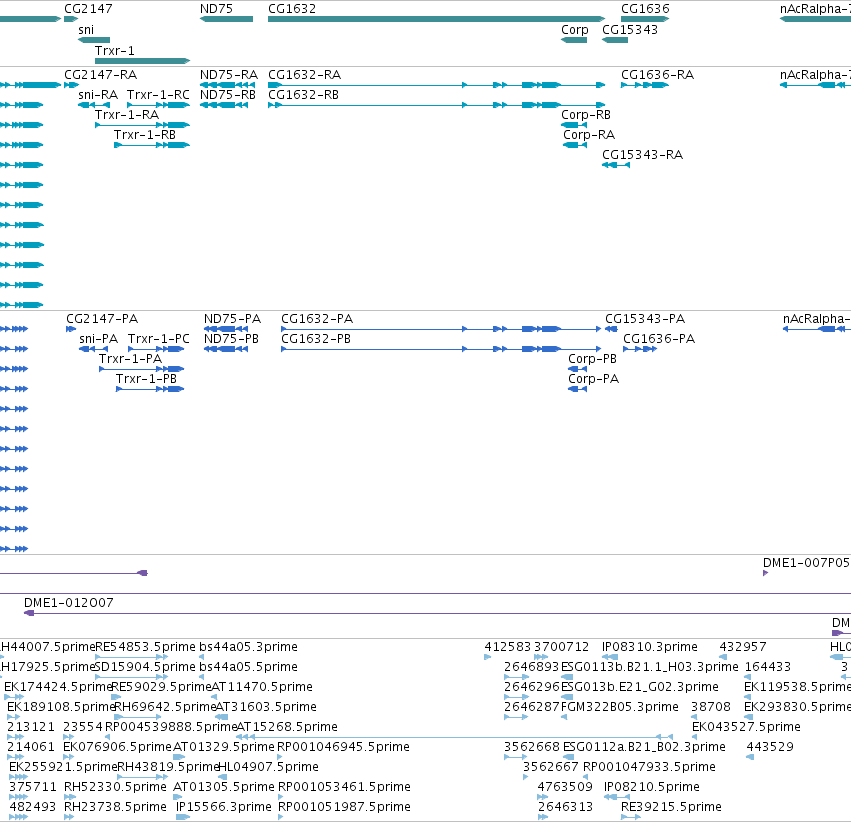Select the CG2147 gene label
This screenshot has height=822, width=851.
tap(88, 9)
